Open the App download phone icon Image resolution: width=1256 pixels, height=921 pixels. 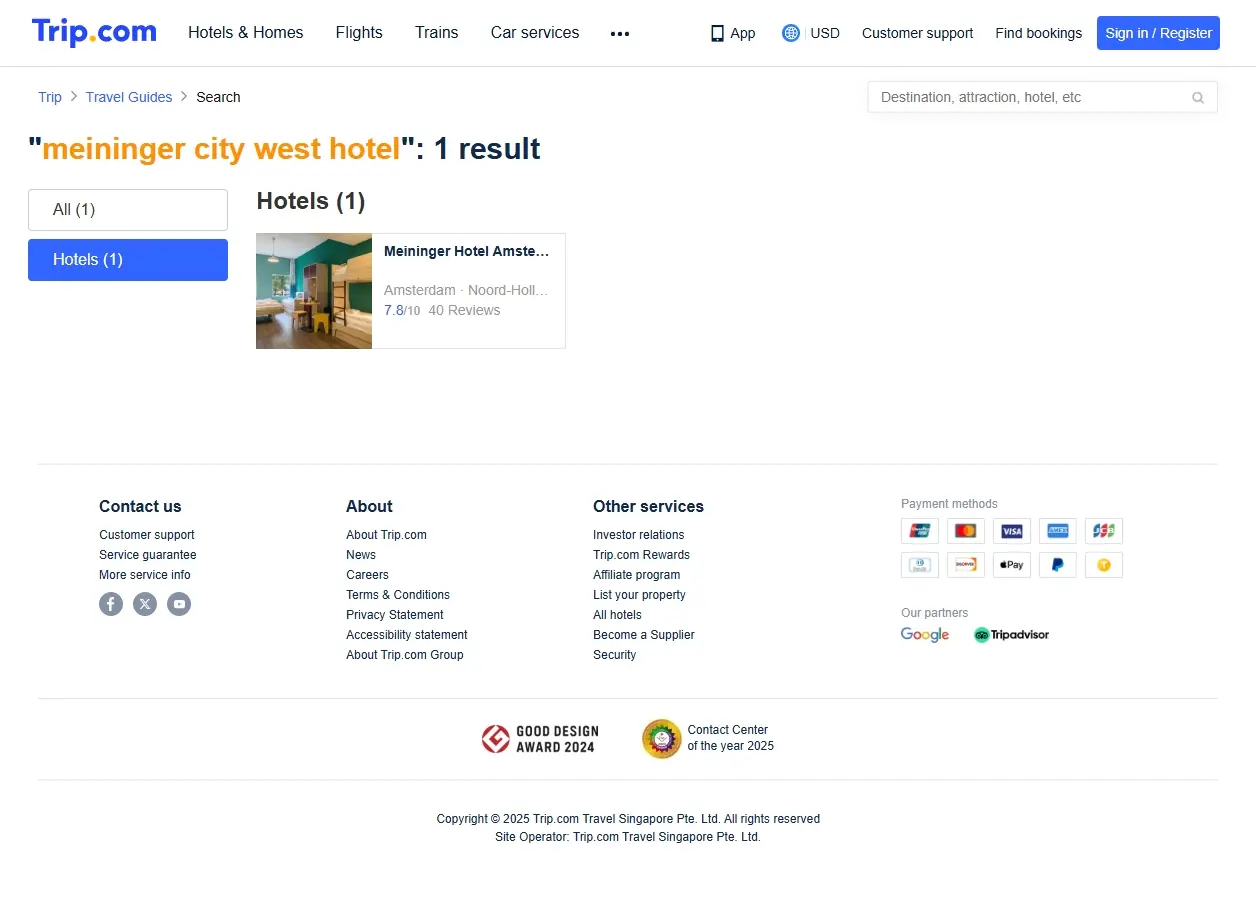717,33
